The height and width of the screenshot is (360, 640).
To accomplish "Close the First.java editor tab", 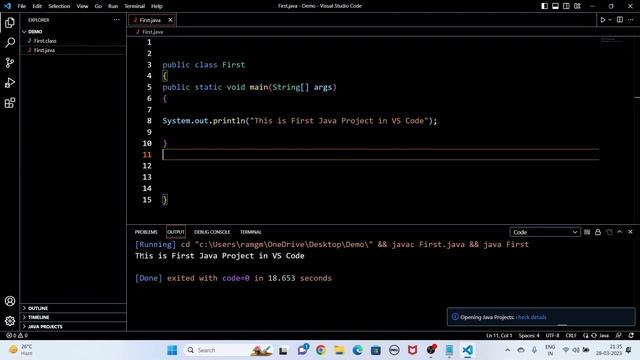I will click(x=170, y=20).
